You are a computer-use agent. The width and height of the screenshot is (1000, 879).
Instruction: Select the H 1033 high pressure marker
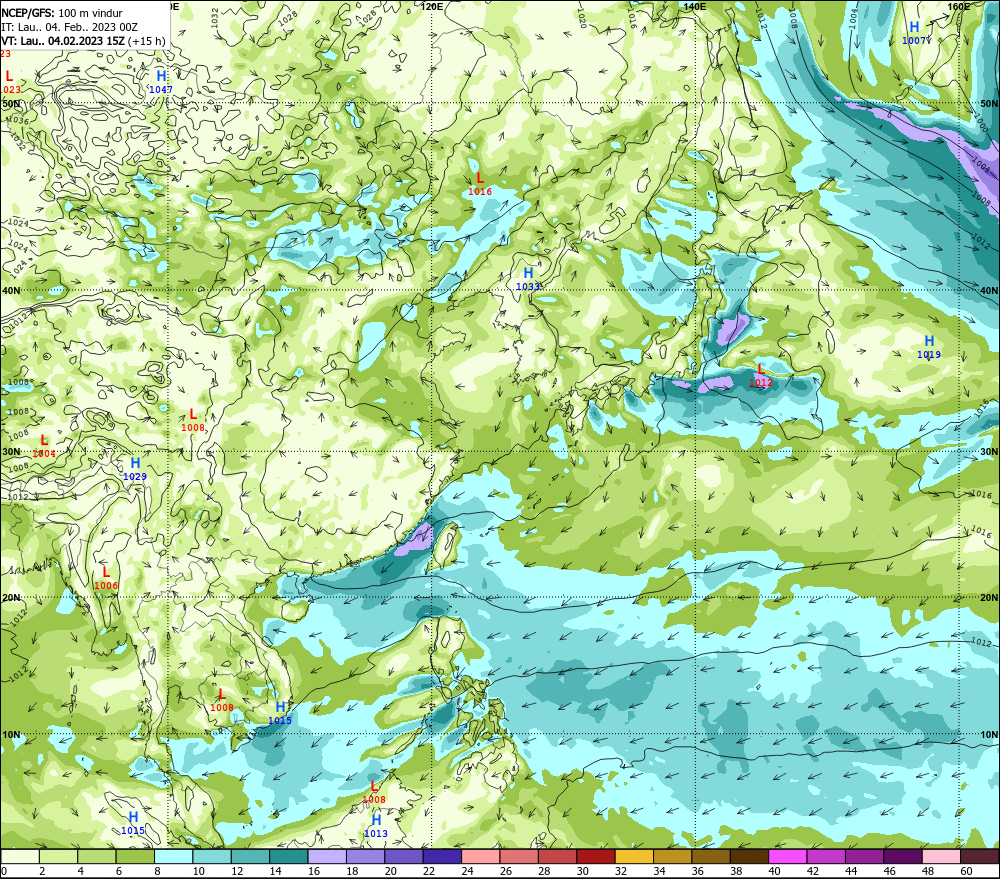[x=528, y=279]
